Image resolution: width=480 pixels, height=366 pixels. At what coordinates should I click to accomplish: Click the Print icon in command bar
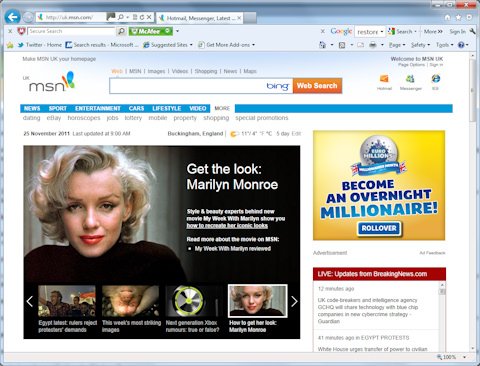(x=373, y=45)
